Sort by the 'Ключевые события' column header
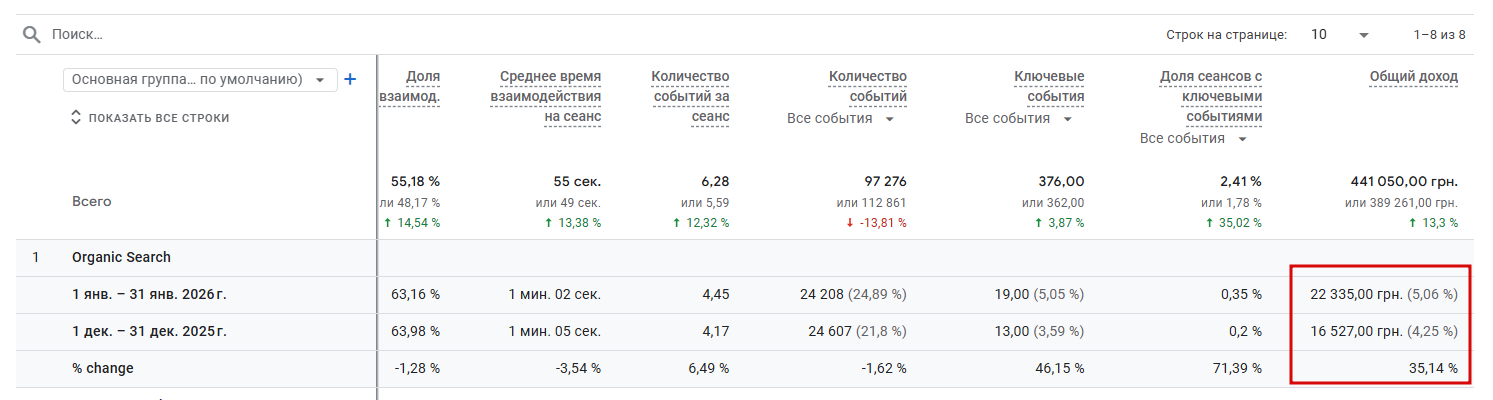This screenshot has width=1493, height=400. click(x=1048, y=87)
